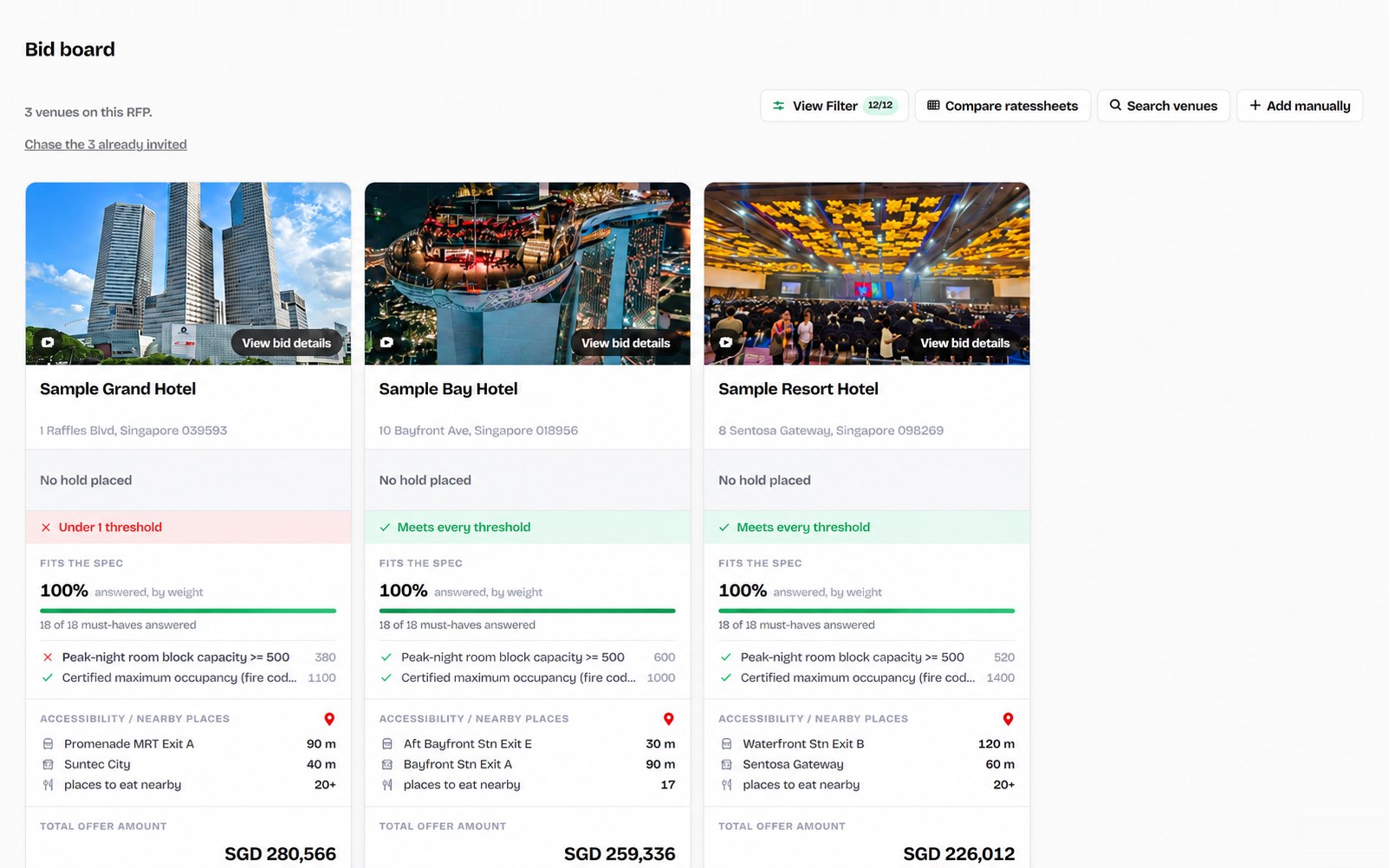Click the shop icon beside Bayfront Stn Exit A
This screenshot has width=1389, height=868.
(x=387, y=765)
